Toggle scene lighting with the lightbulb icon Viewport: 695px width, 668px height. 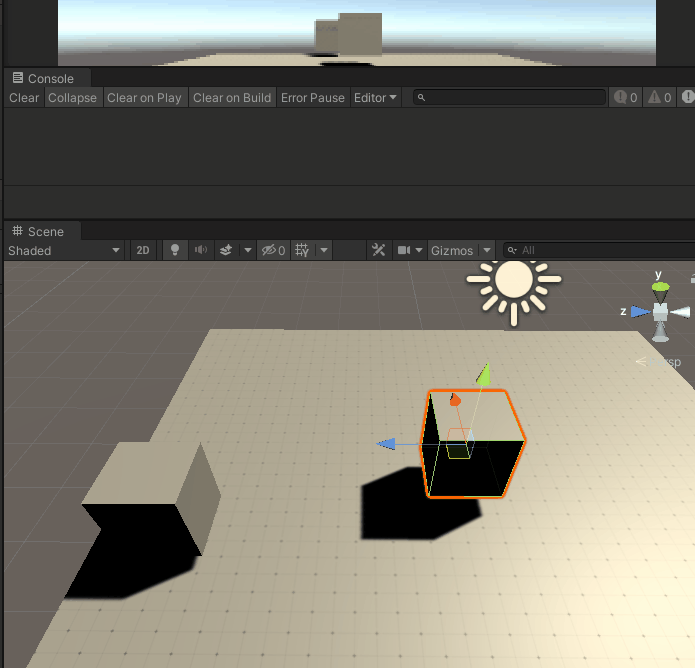pyautogui.click(x=175, y=250)
